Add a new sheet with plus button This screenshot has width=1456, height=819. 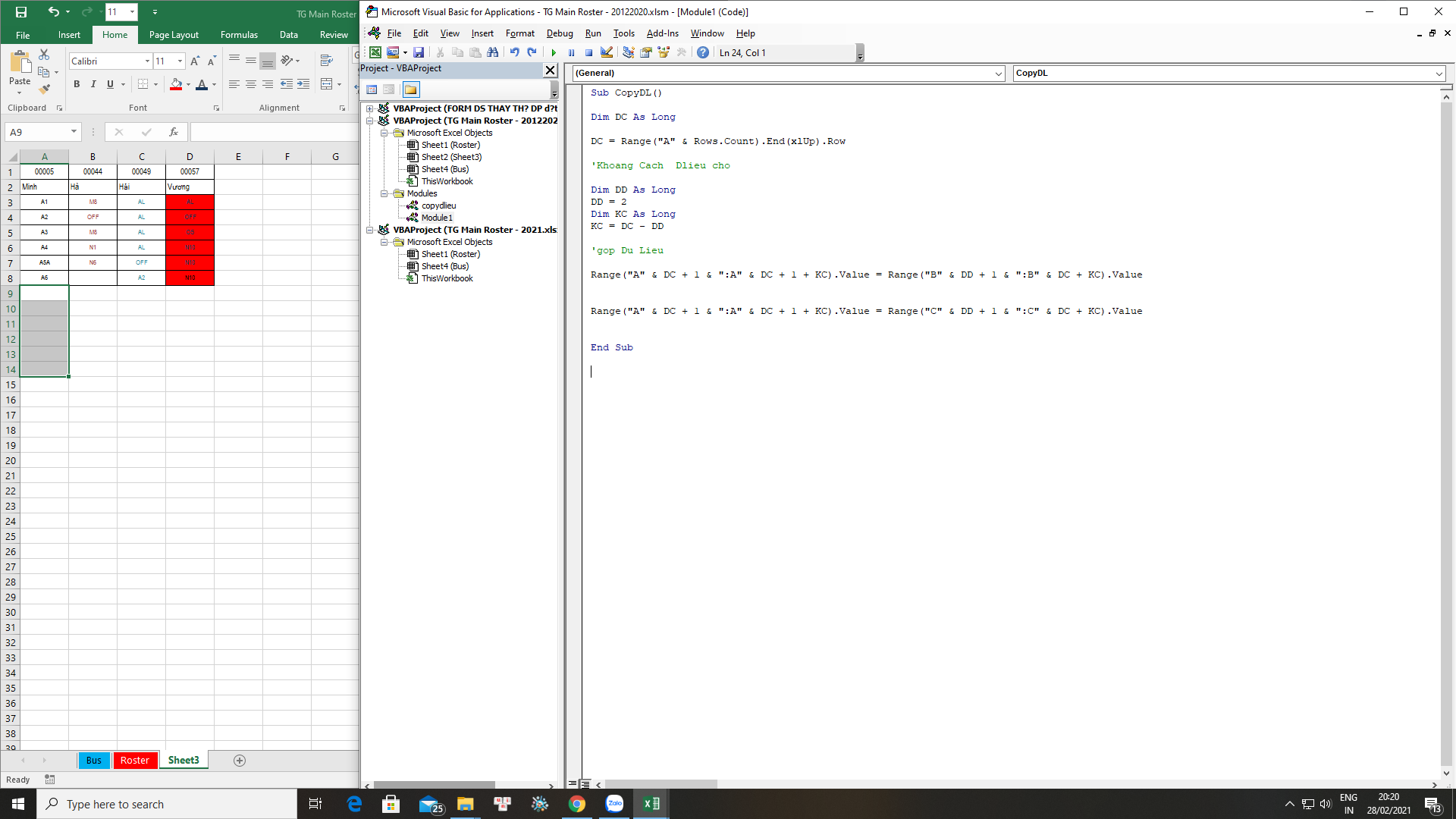click(x=240, y=761)
